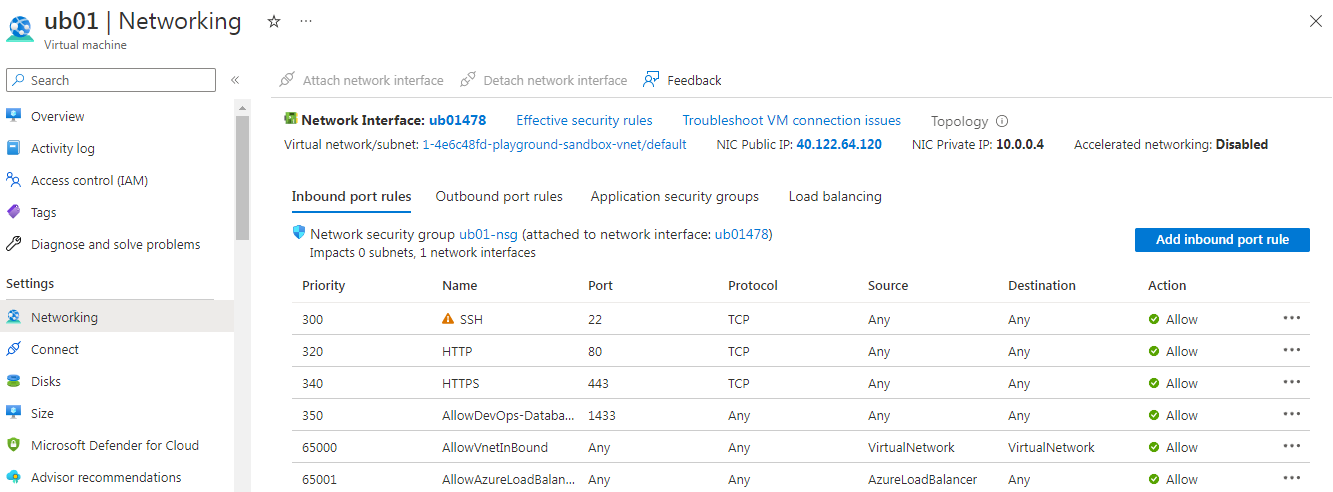Click the SSH rule warning triangle icon

click(x=448, y=319)
